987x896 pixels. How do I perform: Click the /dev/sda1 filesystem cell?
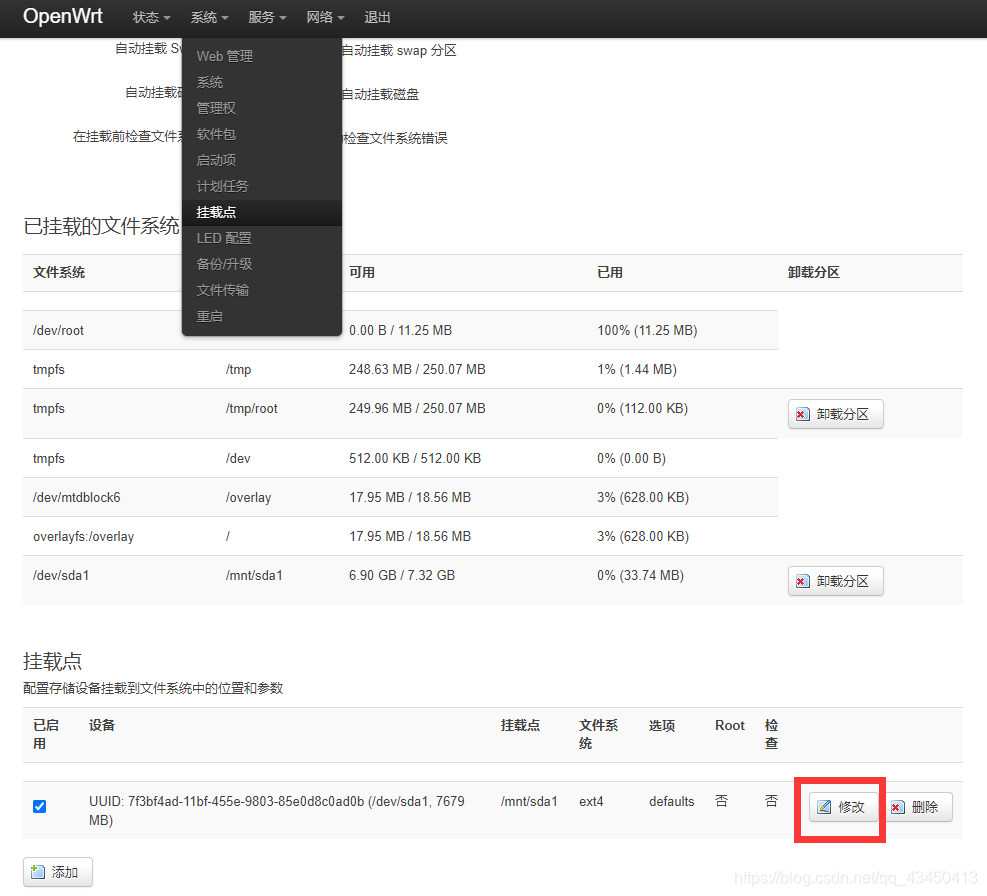point(61,576)
